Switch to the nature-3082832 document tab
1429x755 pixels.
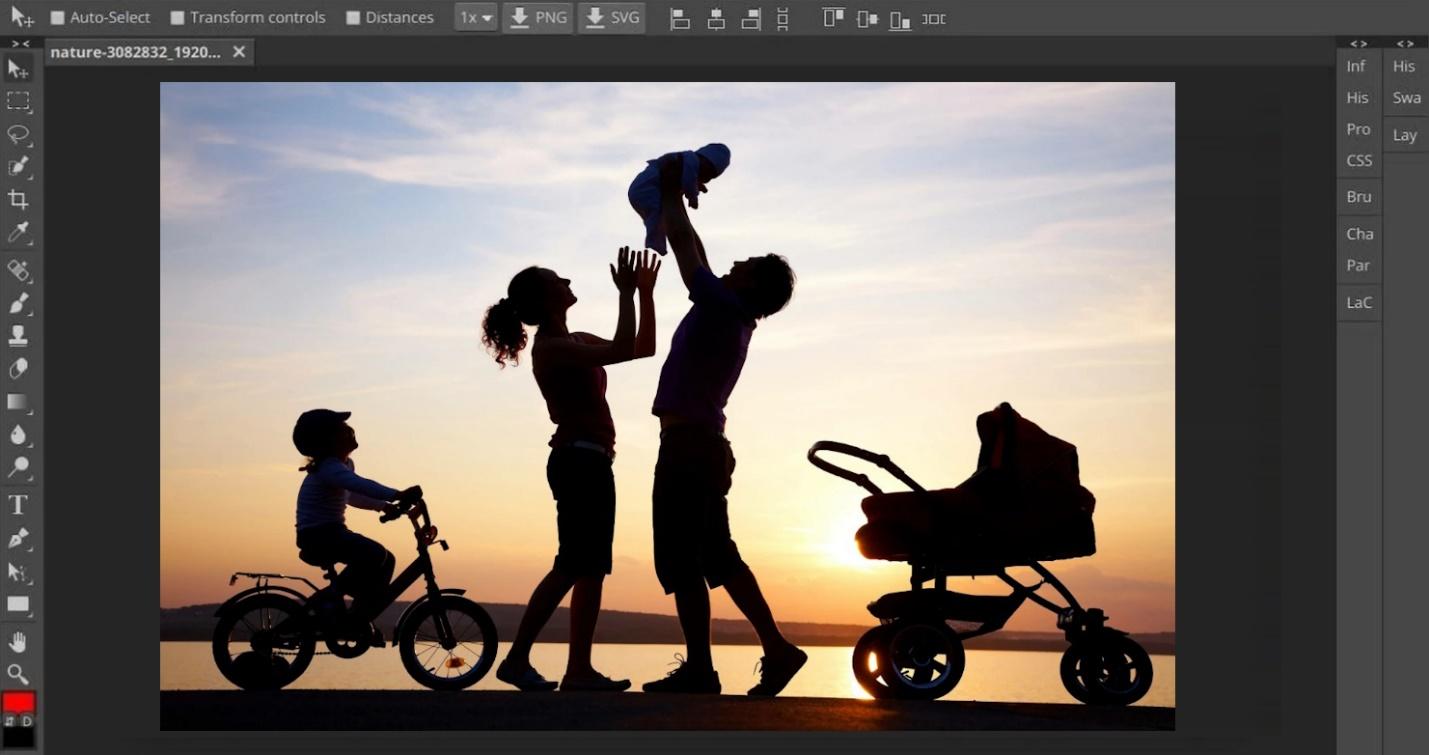(x=135, y=52)
